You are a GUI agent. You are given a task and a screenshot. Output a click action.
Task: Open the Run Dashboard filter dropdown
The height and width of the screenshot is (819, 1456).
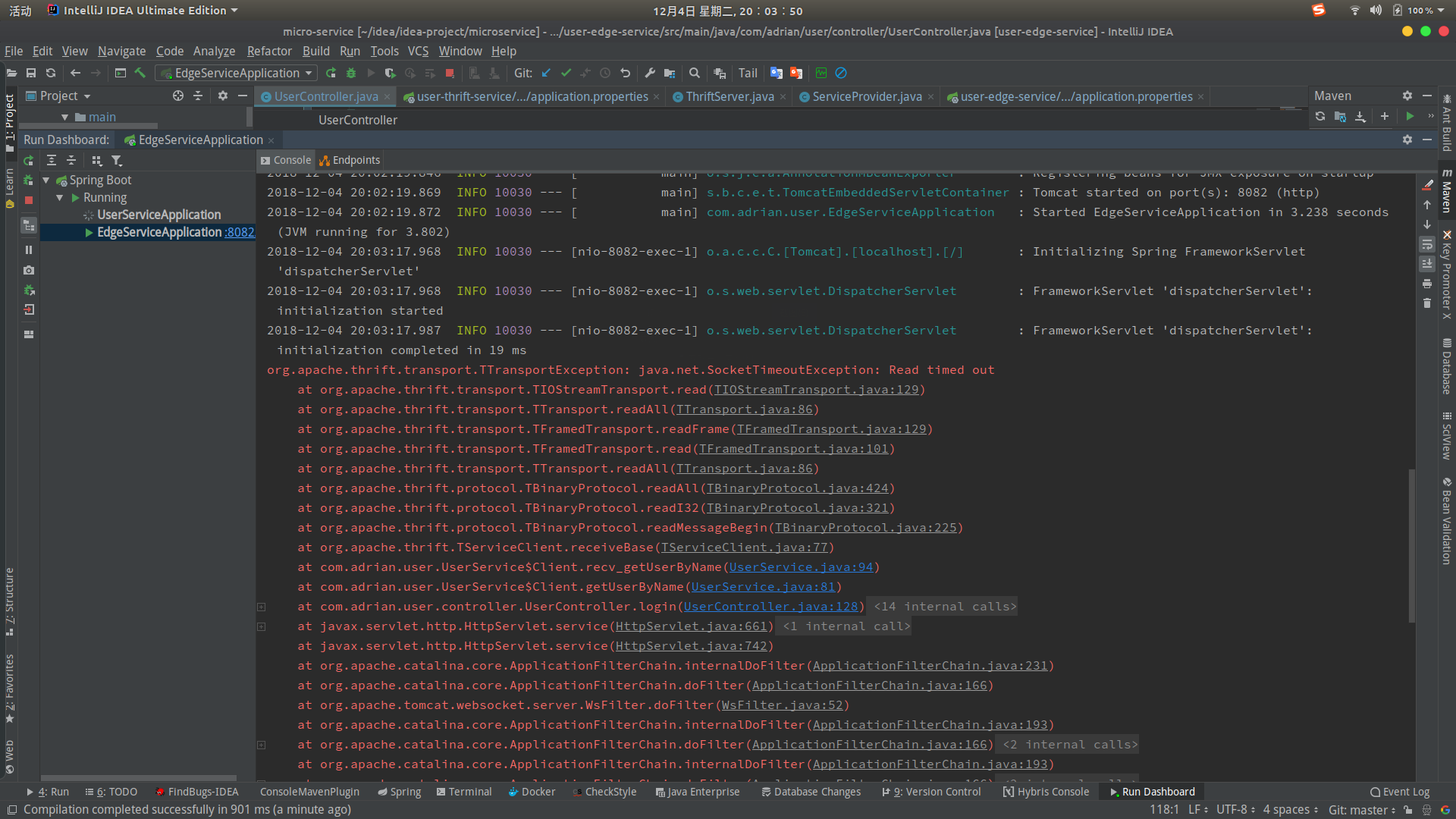[117, 161]
